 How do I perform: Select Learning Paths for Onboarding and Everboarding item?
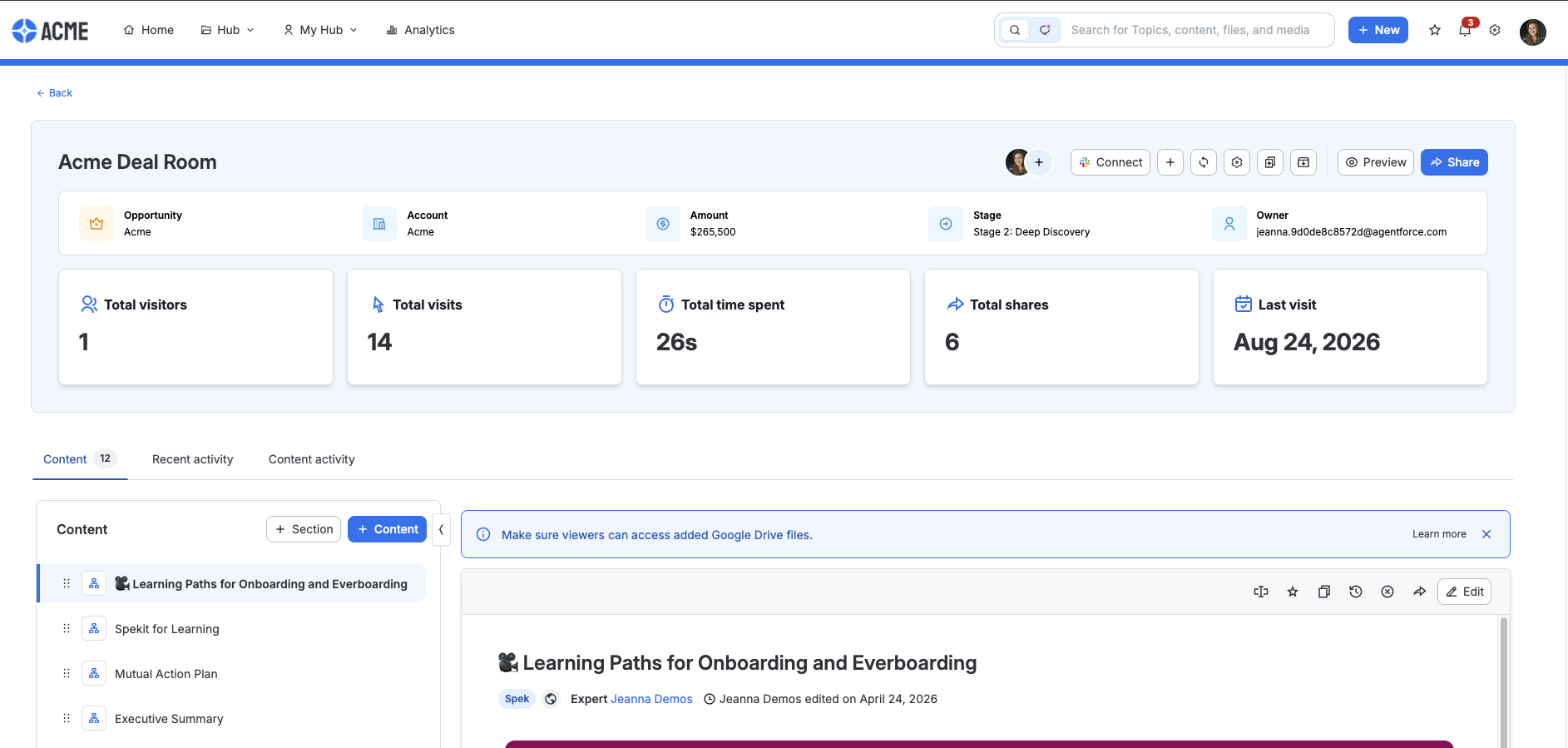(232, 584)
